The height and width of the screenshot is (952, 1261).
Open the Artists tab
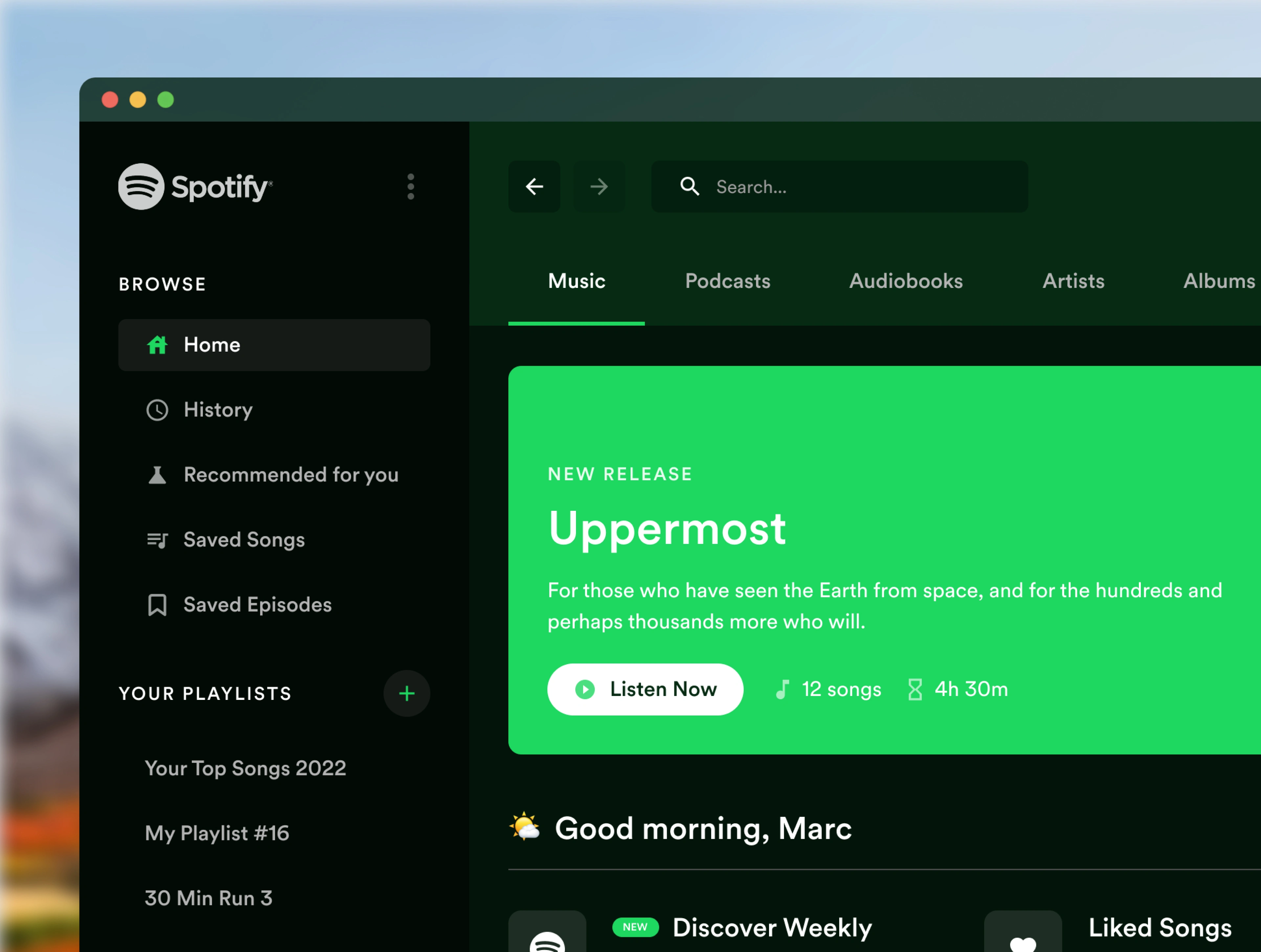point(1073,281)
